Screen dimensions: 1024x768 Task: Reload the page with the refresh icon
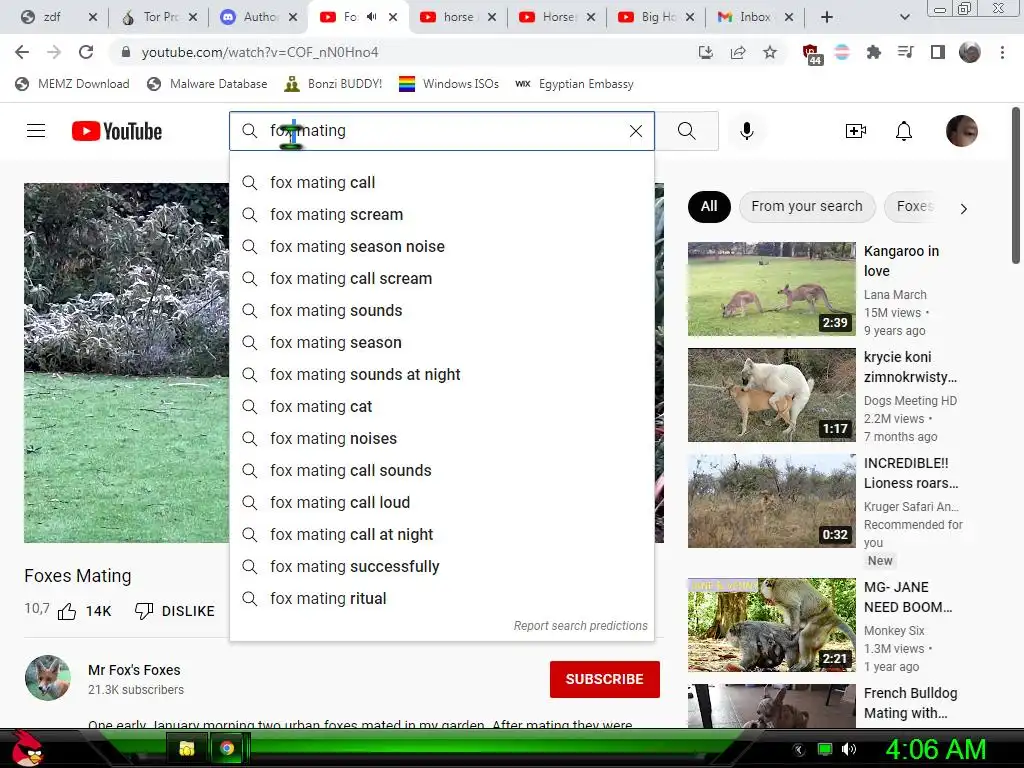click(x=86, y=52)
